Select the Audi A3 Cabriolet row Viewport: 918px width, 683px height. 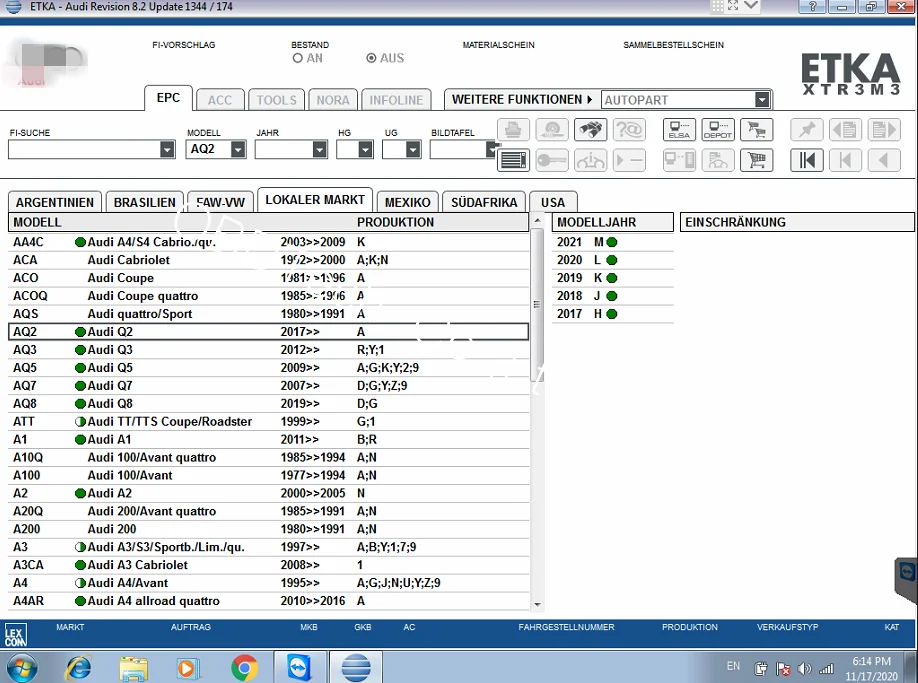269,565
